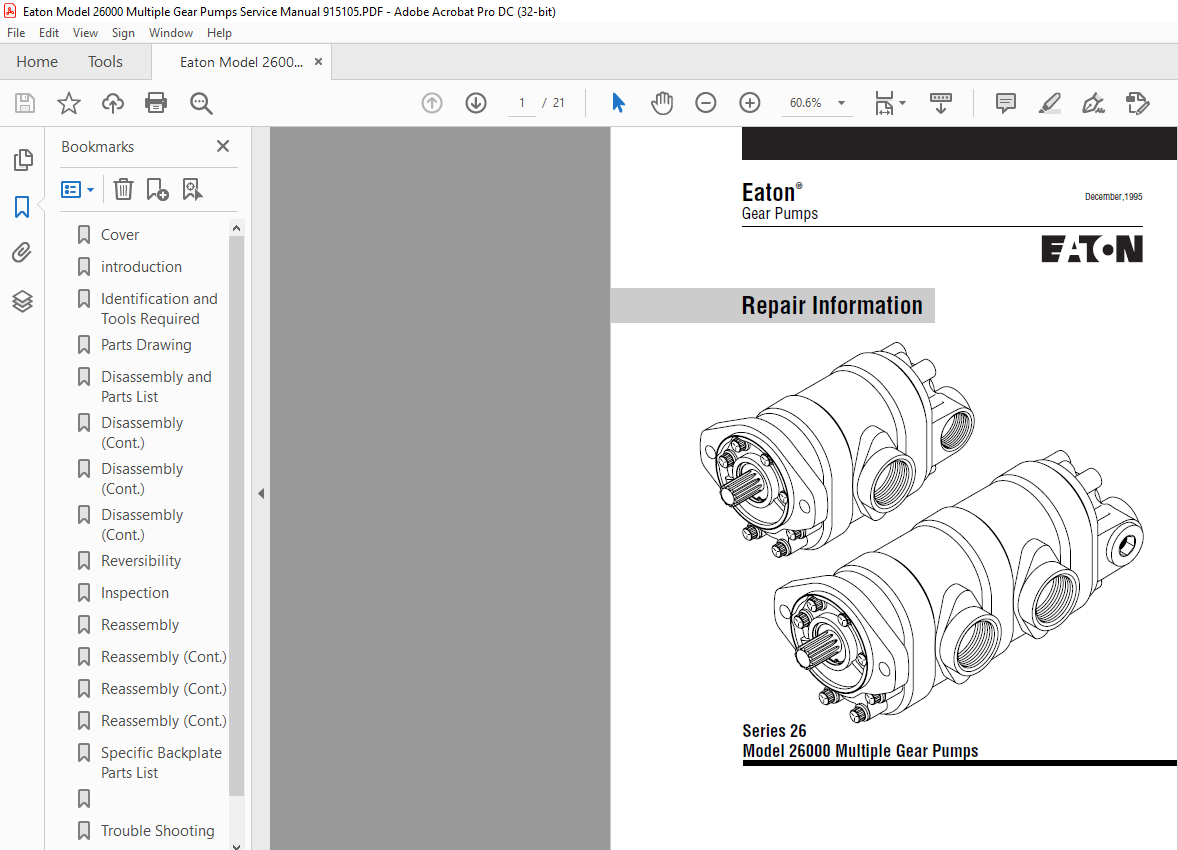Click the page number input field
Image resolution: width=1178 pixels, height=850 pixels.
(x=521, y=103)
